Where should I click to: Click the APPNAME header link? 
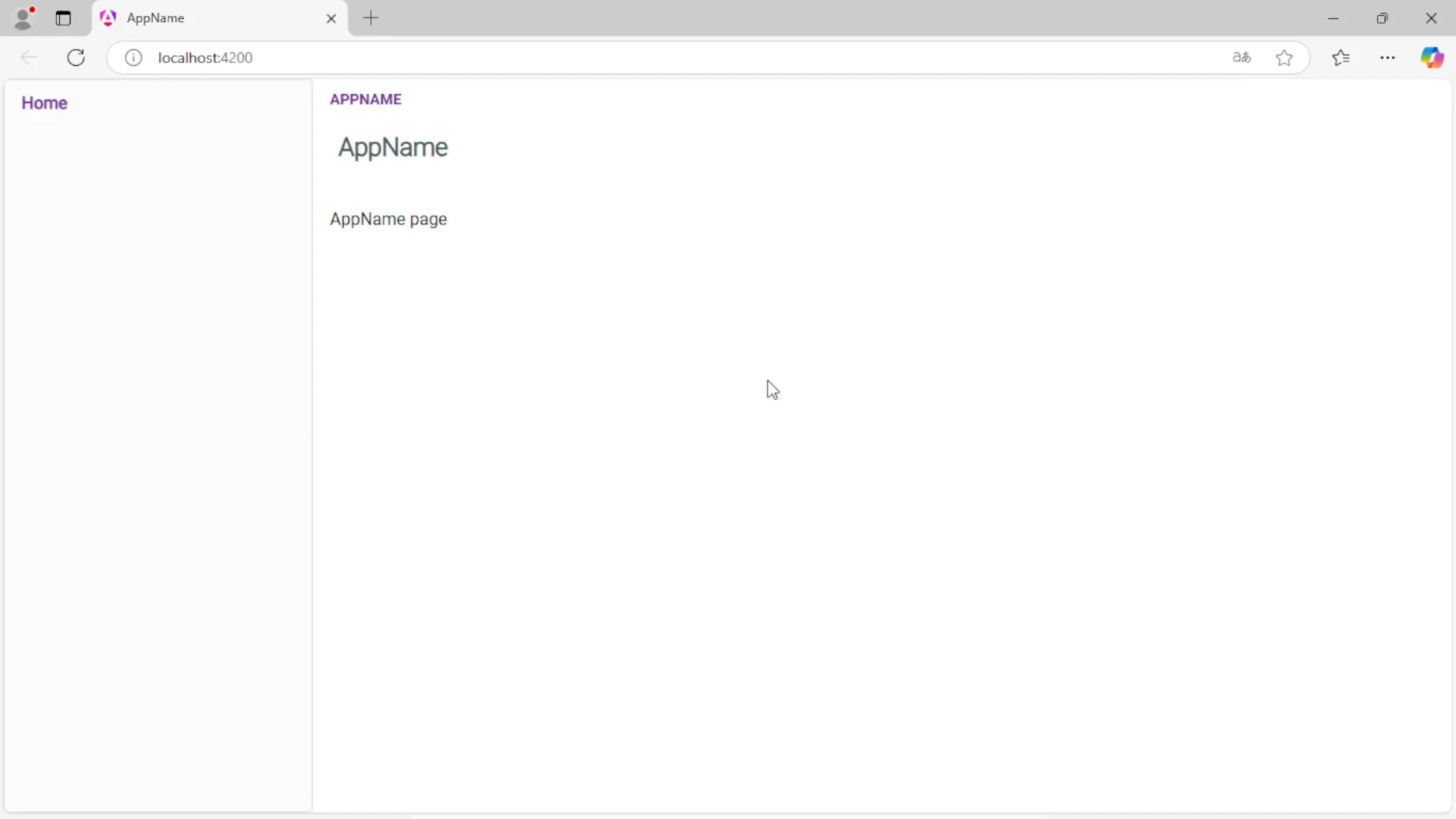366,99
